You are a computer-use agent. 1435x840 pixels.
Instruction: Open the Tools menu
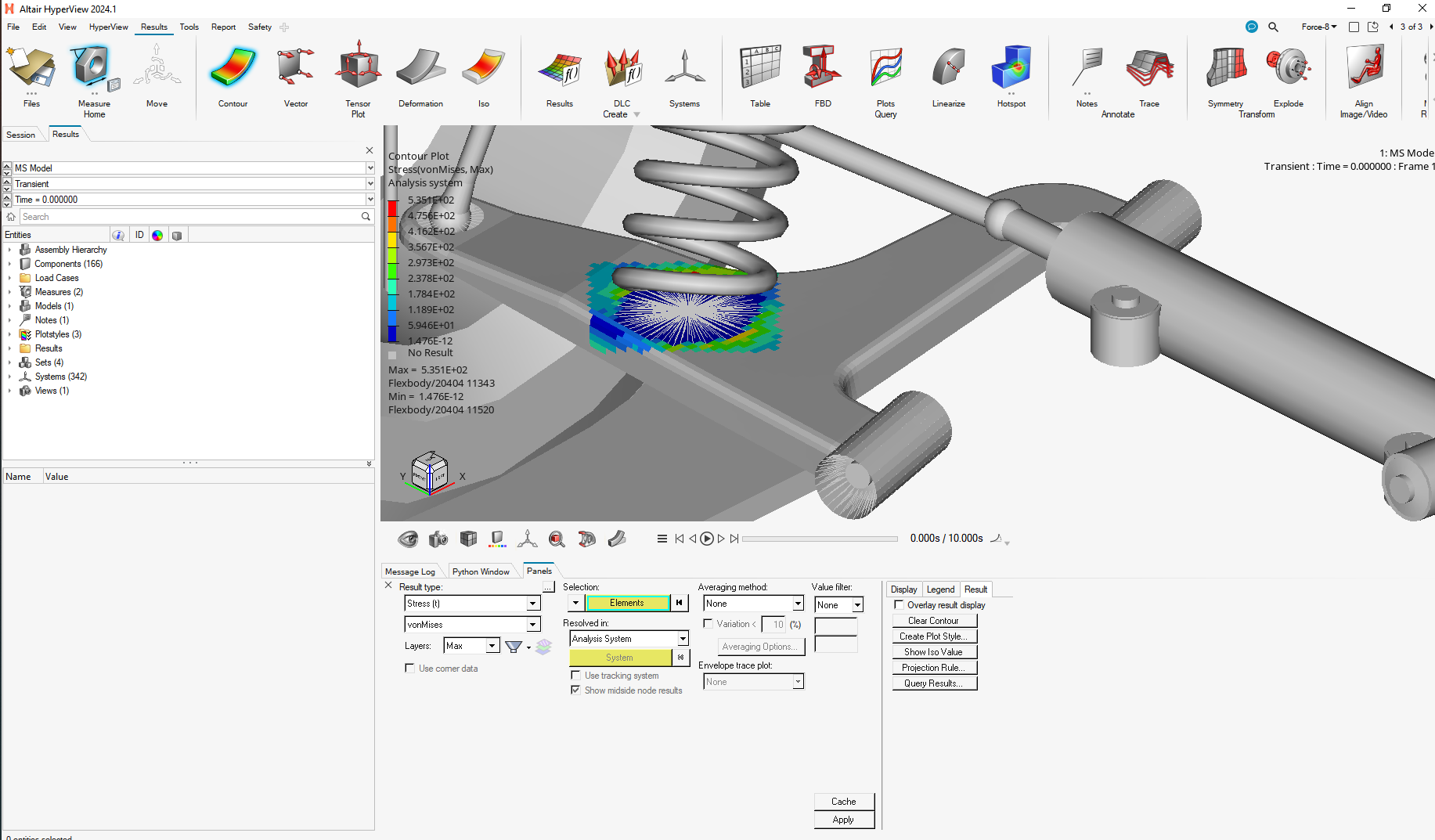189,27
